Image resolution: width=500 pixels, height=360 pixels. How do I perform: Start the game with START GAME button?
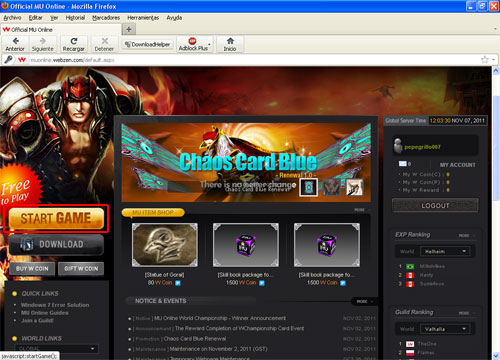[x=56, y=219]
